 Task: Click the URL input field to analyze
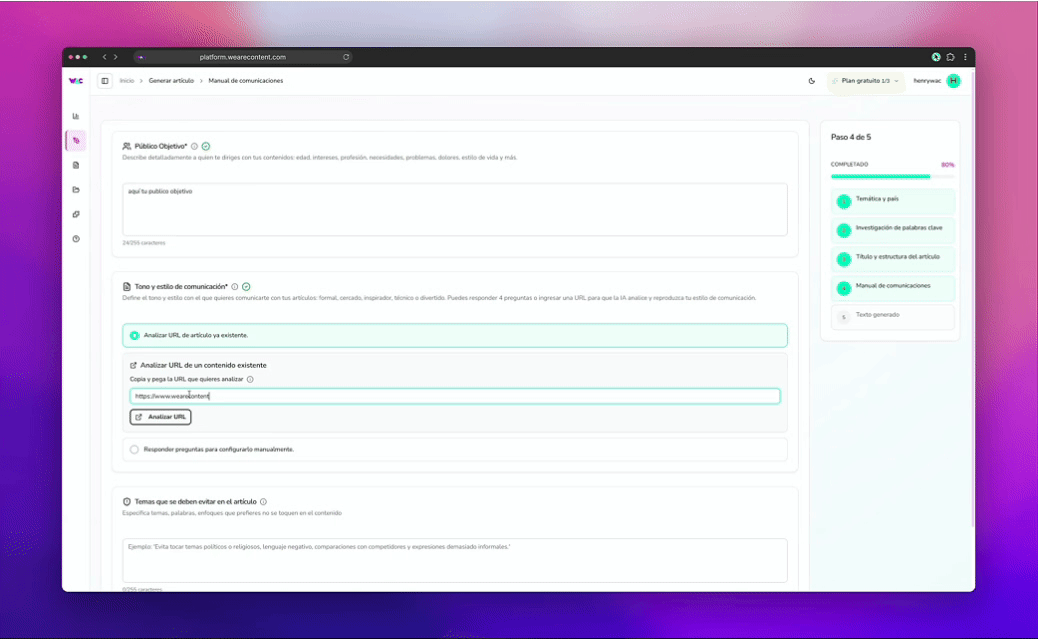(x=455, y=396)
